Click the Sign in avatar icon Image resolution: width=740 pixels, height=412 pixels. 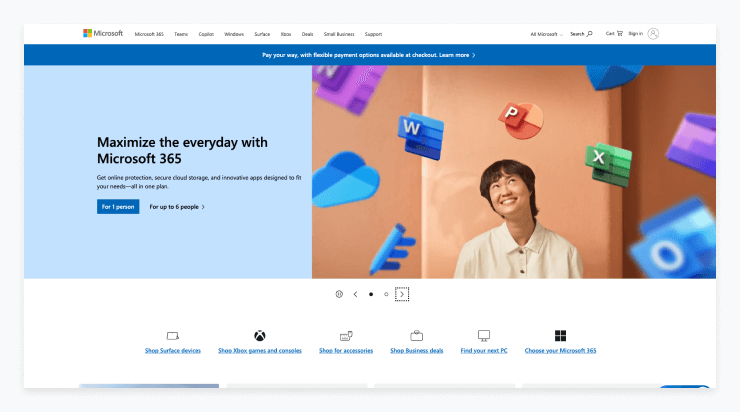pyautogui.click(x=653, y=34)
